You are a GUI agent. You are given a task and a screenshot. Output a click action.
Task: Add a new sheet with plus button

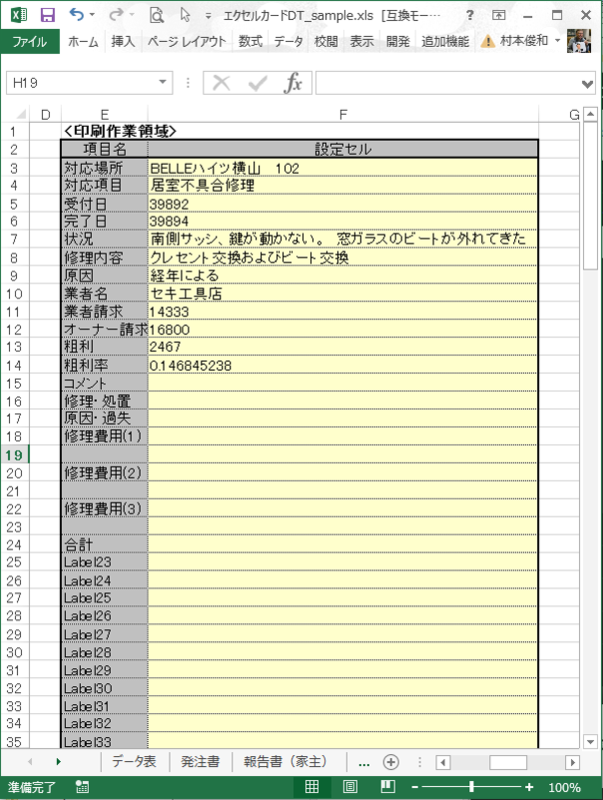(x=391, y=762)
